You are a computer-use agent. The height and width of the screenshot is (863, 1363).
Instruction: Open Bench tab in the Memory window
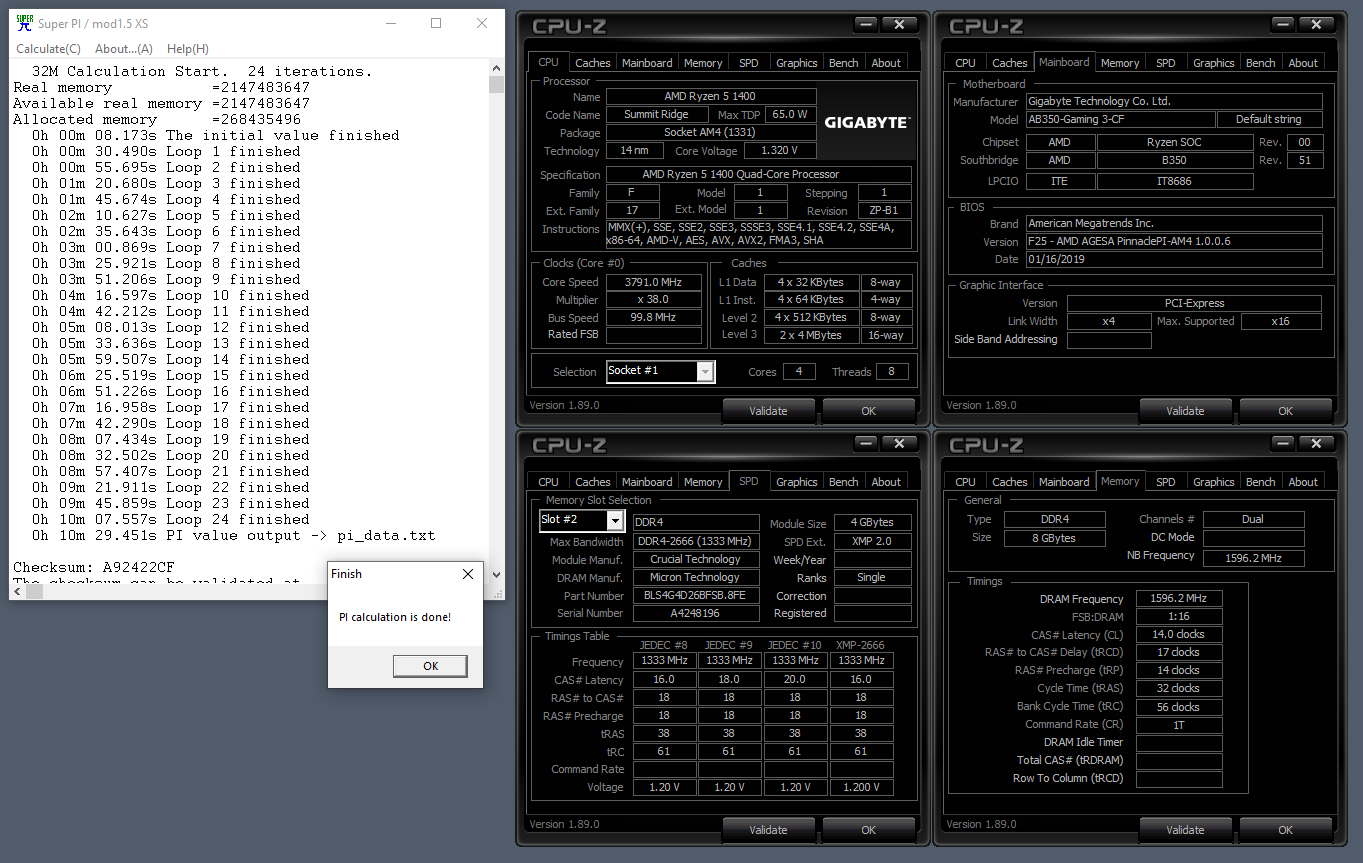point(1261,481)
